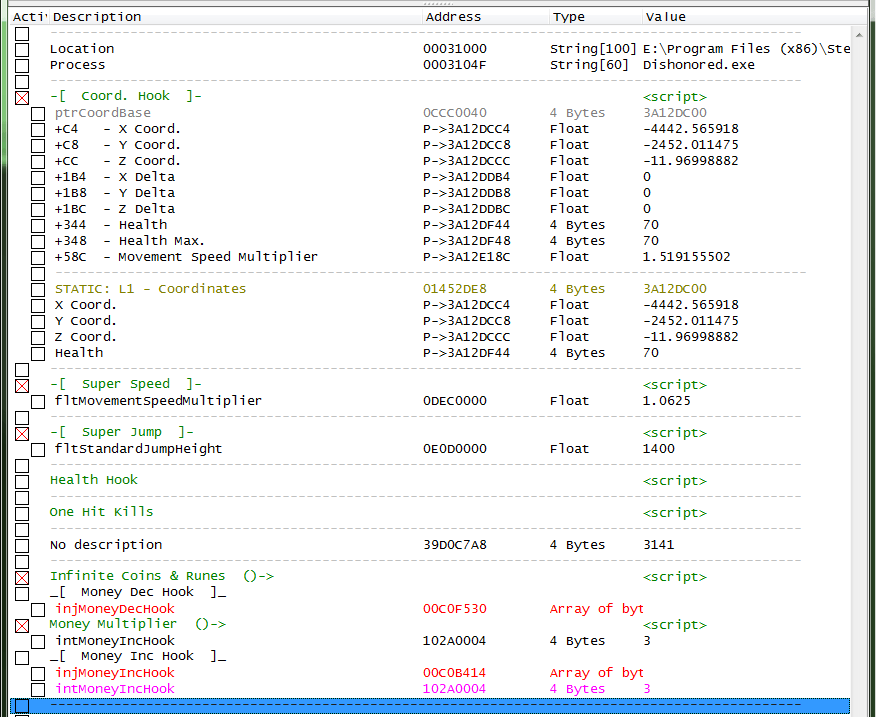Check the X Delta entry
The image size is (876, 717).
[38, 176]
